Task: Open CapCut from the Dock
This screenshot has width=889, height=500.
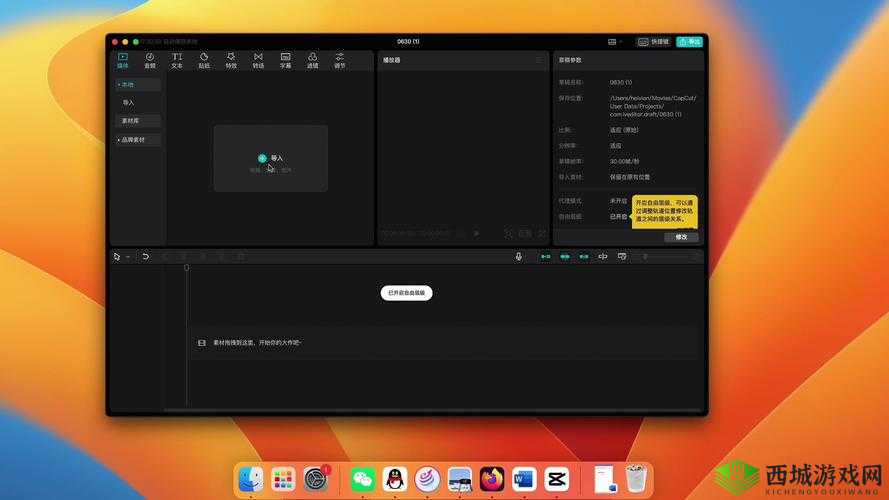Action: [556, 480]
